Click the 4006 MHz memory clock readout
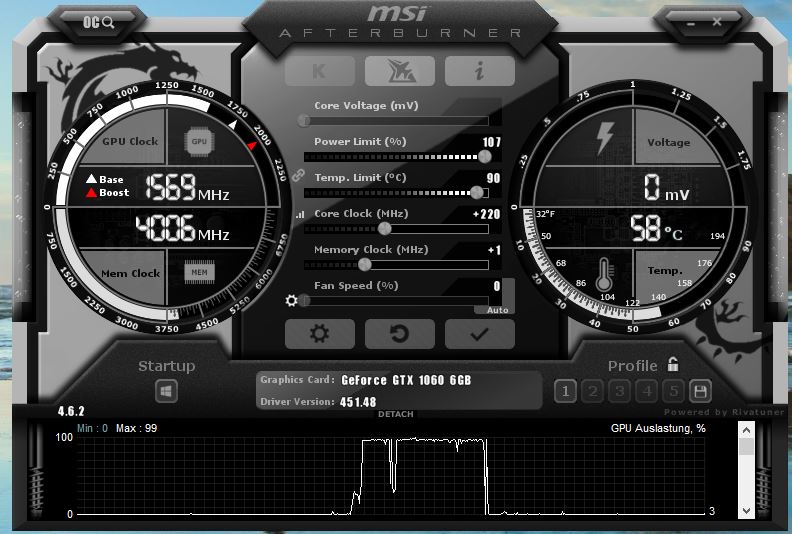This screenshot has height=534, width=792. (x=182, y=228)
